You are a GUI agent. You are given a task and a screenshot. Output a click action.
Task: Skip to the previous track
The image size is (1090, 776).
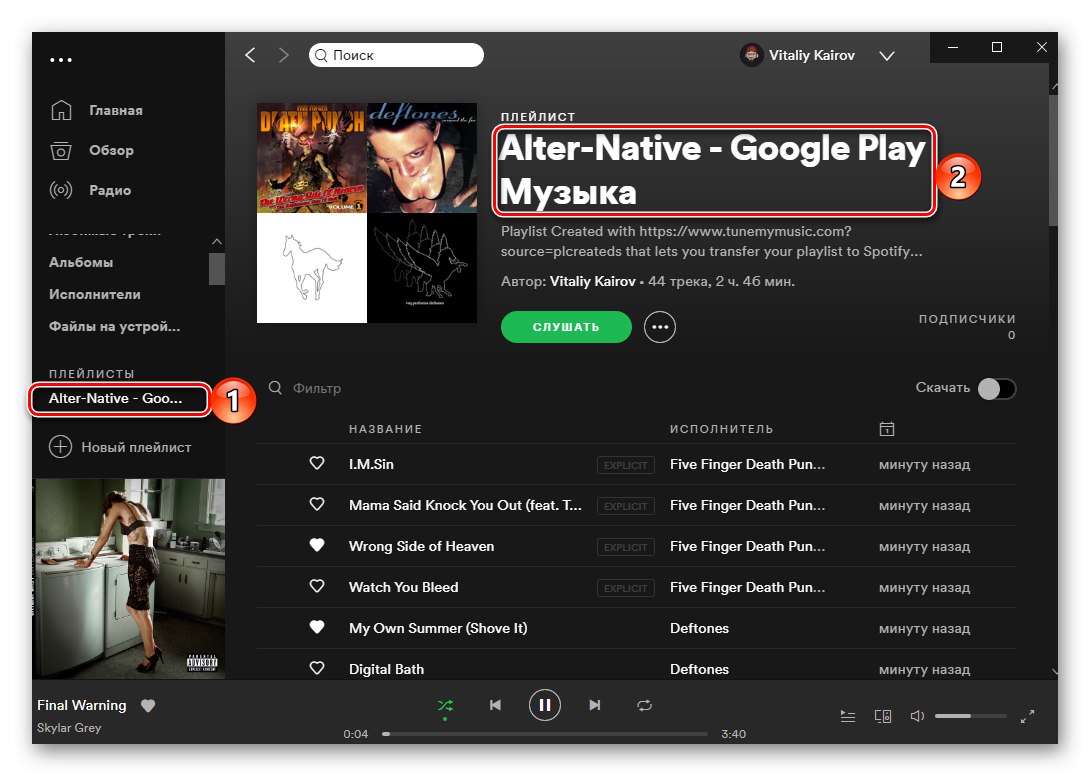click(495, 705)
